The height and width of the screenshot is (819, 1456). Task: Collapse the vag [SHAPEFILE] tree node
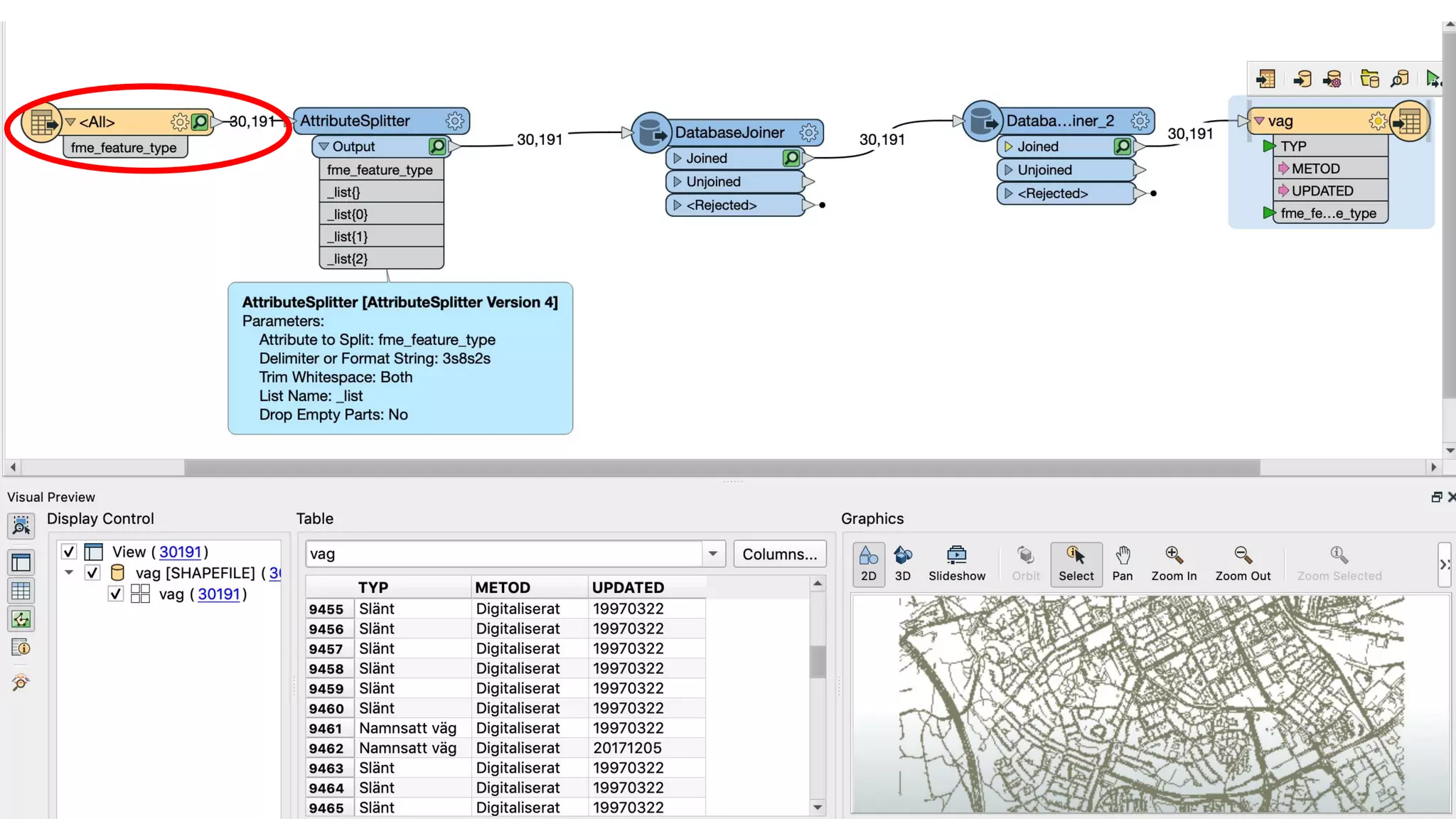click(x=69, y=573)
